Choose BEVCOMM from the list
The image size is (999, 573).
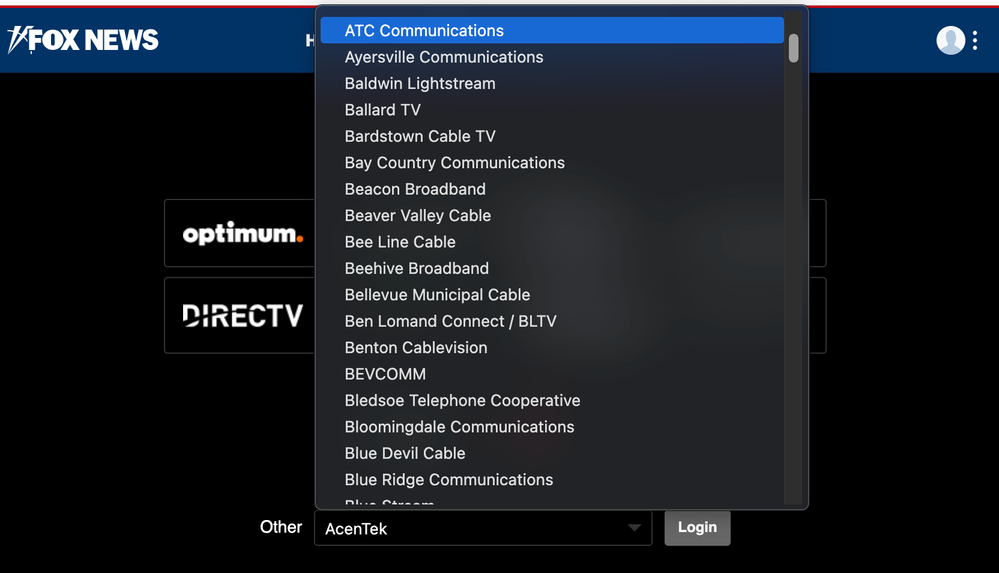pos(385,374)
